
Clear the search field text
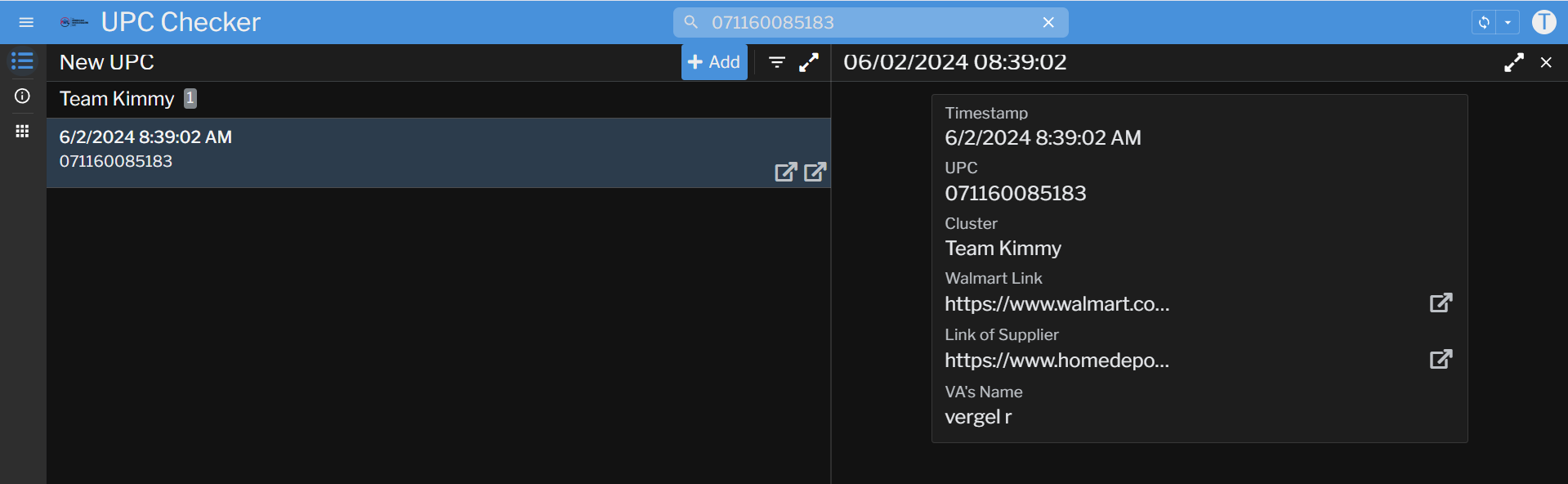tap(1048, 22)
